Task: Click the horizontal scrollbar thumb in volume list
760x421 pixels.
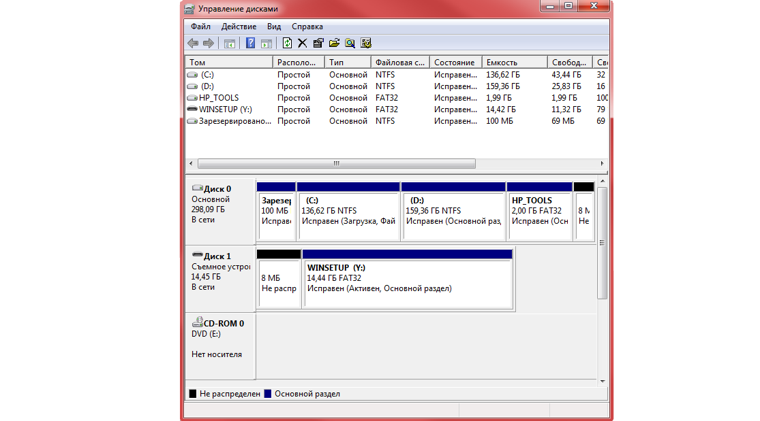Action: pyautogui.click(x=336, y=164)
